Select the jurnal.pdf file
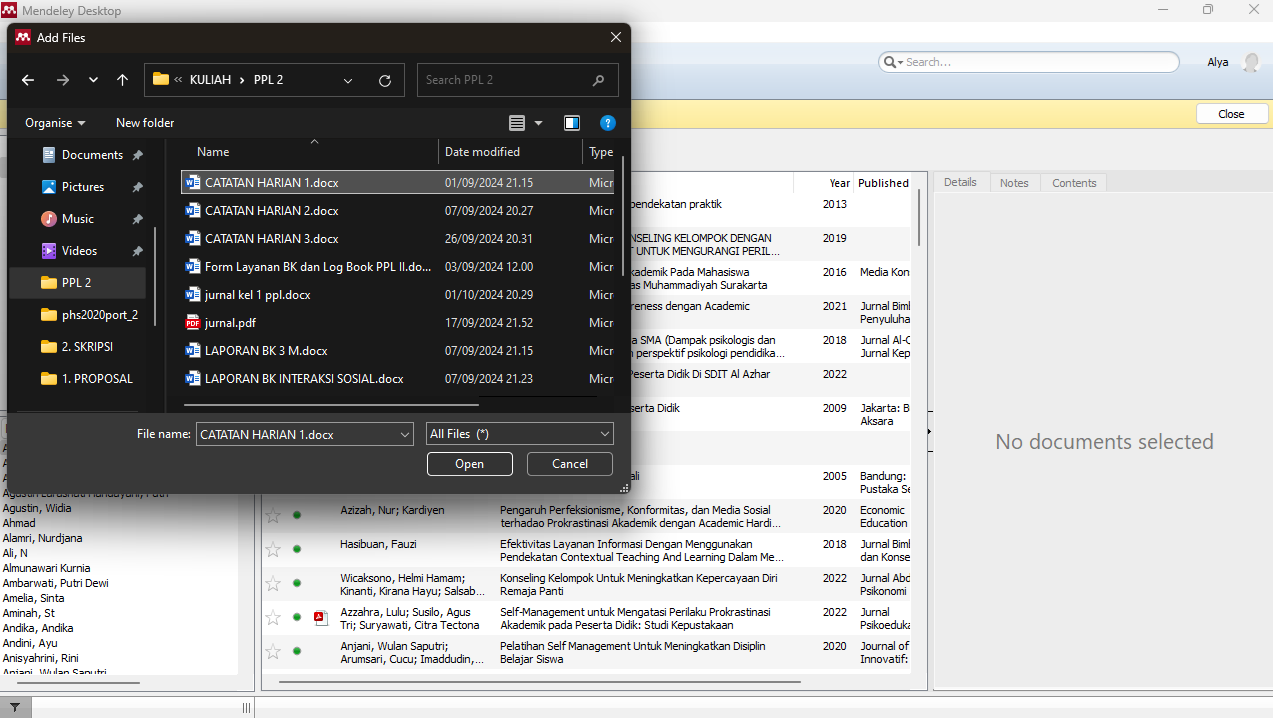1273x718 pixels. [x=230, y=323]
